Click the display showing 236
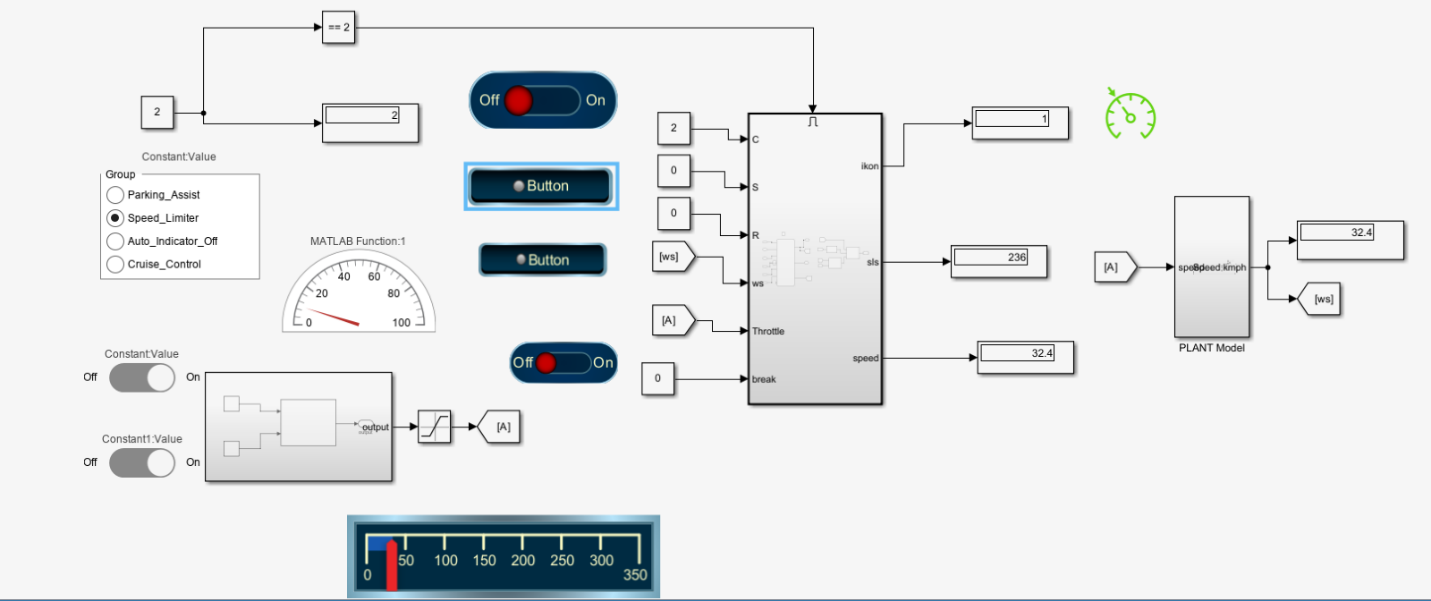 pos(999,260)
